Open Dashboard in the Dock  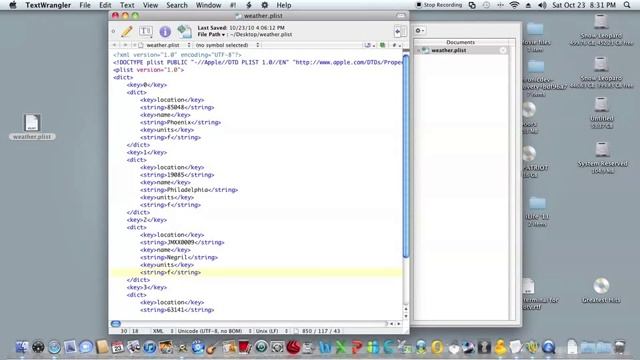pyautogui.click(x=38, y=347)
